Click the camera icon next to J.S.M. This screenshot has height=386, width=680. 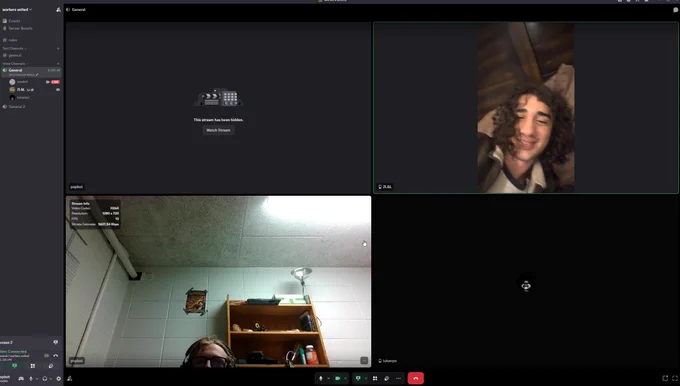(58, 90)
